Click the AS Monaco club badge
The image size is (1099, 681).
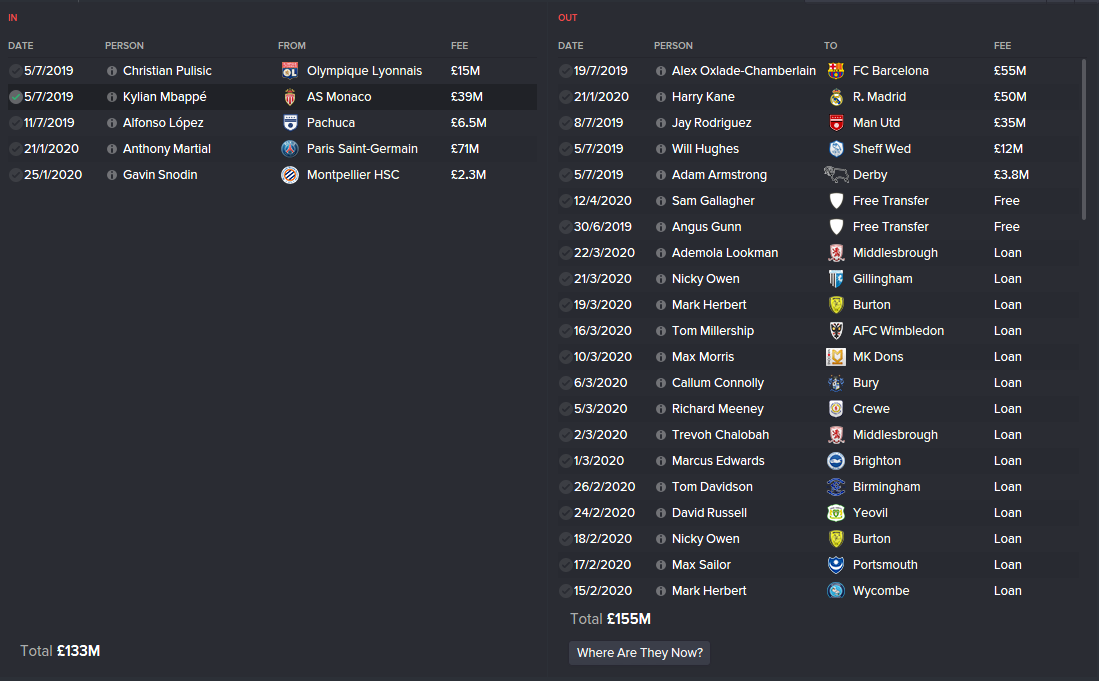click(290, 97)
